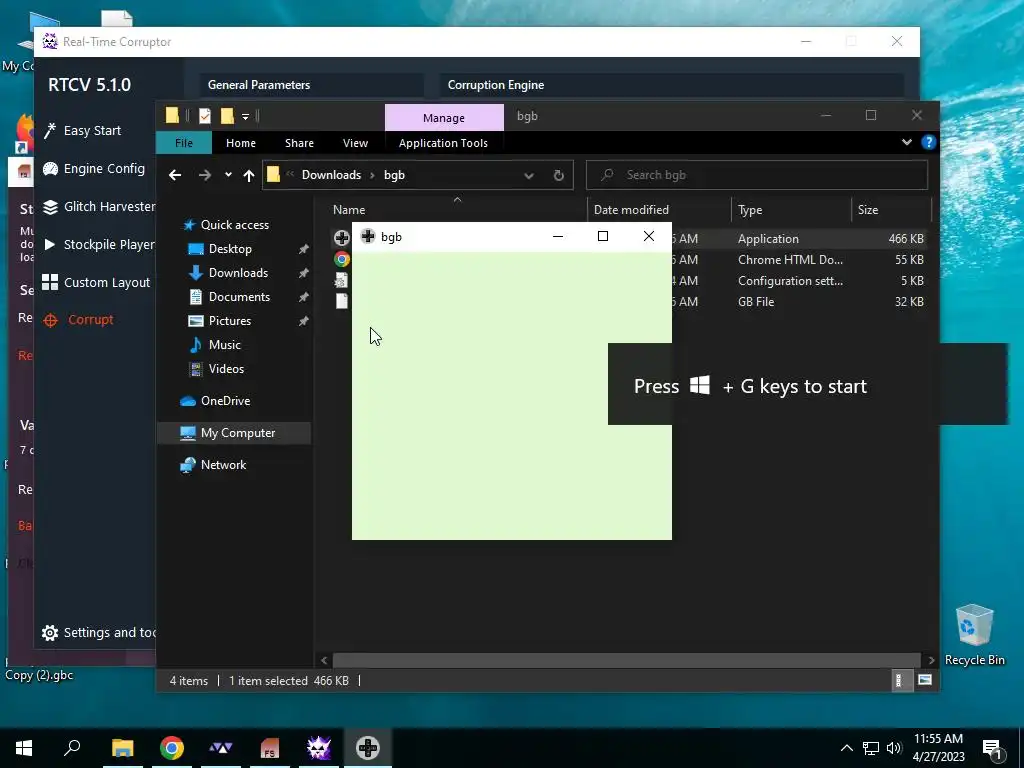Open Google Chrome from taskbar
Viewport: 1024px width, 768px height.
click(x=172, y=748)
